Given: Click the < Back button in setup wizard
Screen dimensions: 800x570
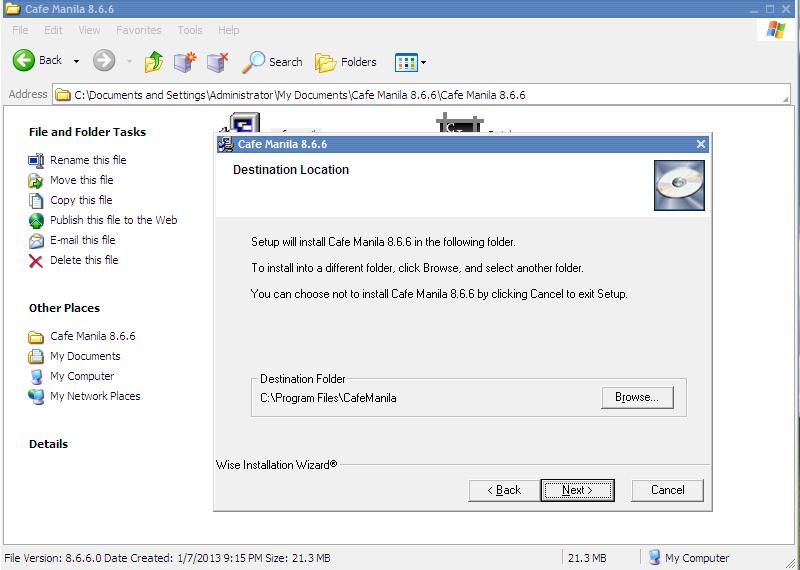Looking at the screenshot, I should [504, 490].
